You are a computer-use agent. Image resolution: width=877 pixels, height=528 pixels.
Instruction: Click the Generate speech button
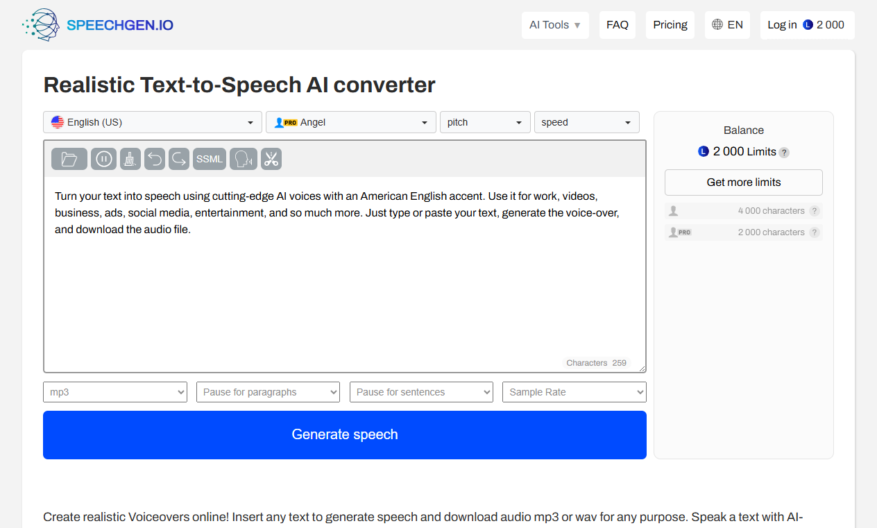point(345,435)
